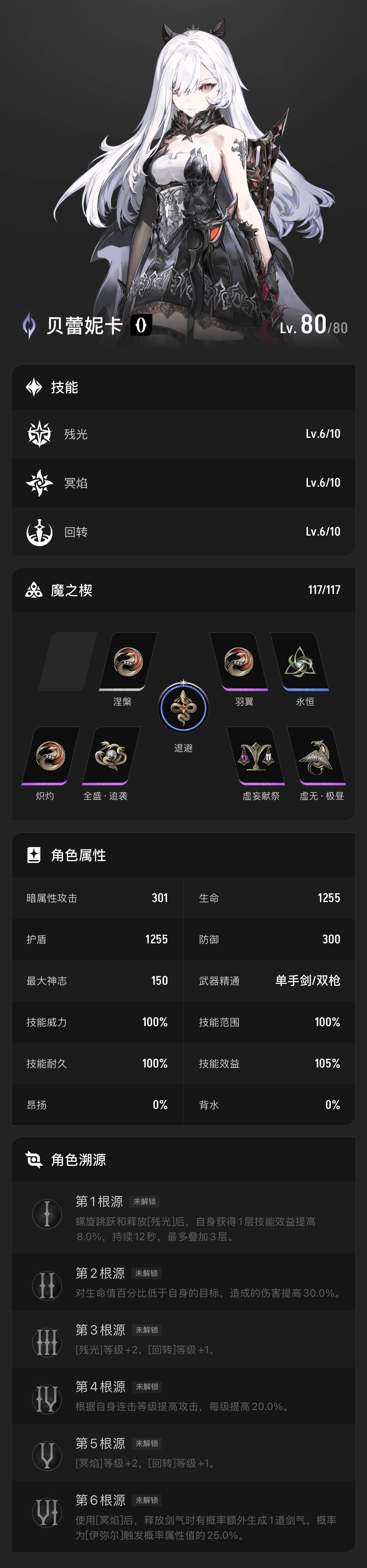Select the 虚无·极昼 wedge card
This screenshot has width=367, height=1568.
pos(316,756)
